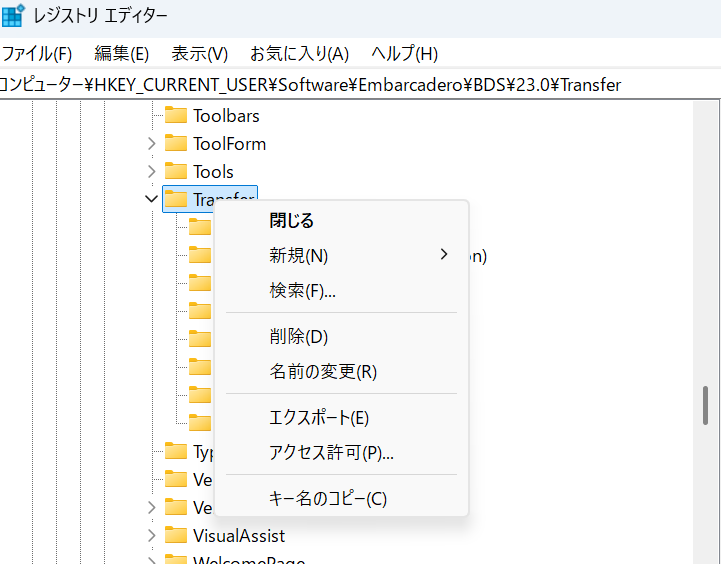Screen dimensions: 721x564
Task: Select the Toolbars key in tree
Action: pyautogui.click(x=226, y=116)
